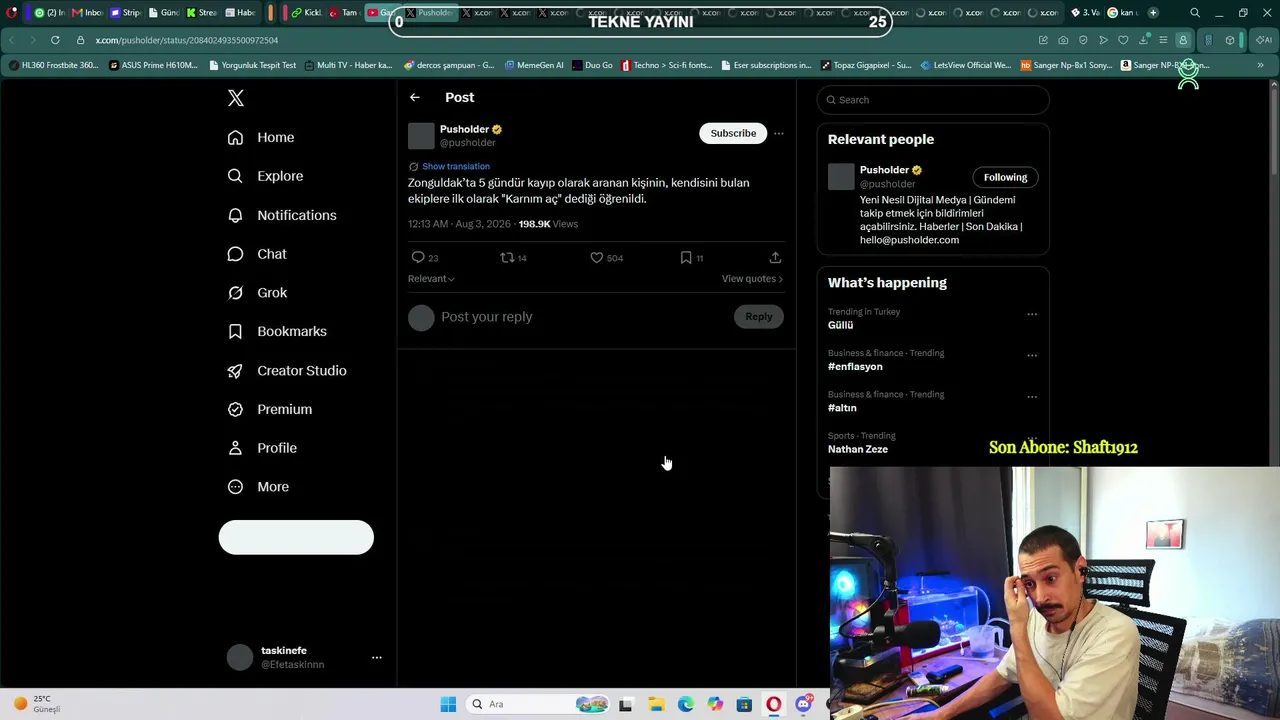This screenshot has width=1280, height=720.
Task: Open the #altın trend
Action: click(x=842, y=408)
